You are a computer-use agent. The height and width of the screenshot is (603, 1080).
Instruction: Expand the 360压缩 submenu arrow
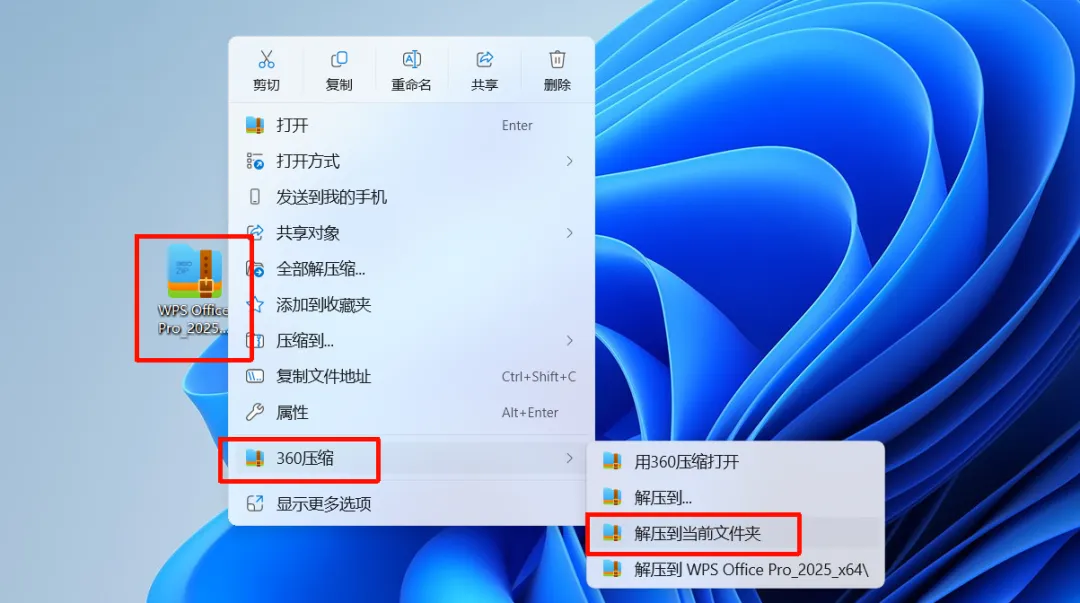click(569, 458)
